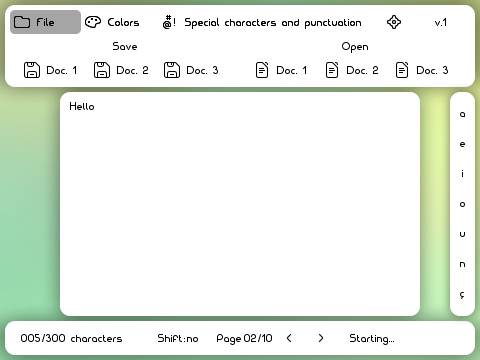Insert letter u from side panel
The width and height of the screenshot is (480, 360).
pyautogui.click(x=462, y=234)
